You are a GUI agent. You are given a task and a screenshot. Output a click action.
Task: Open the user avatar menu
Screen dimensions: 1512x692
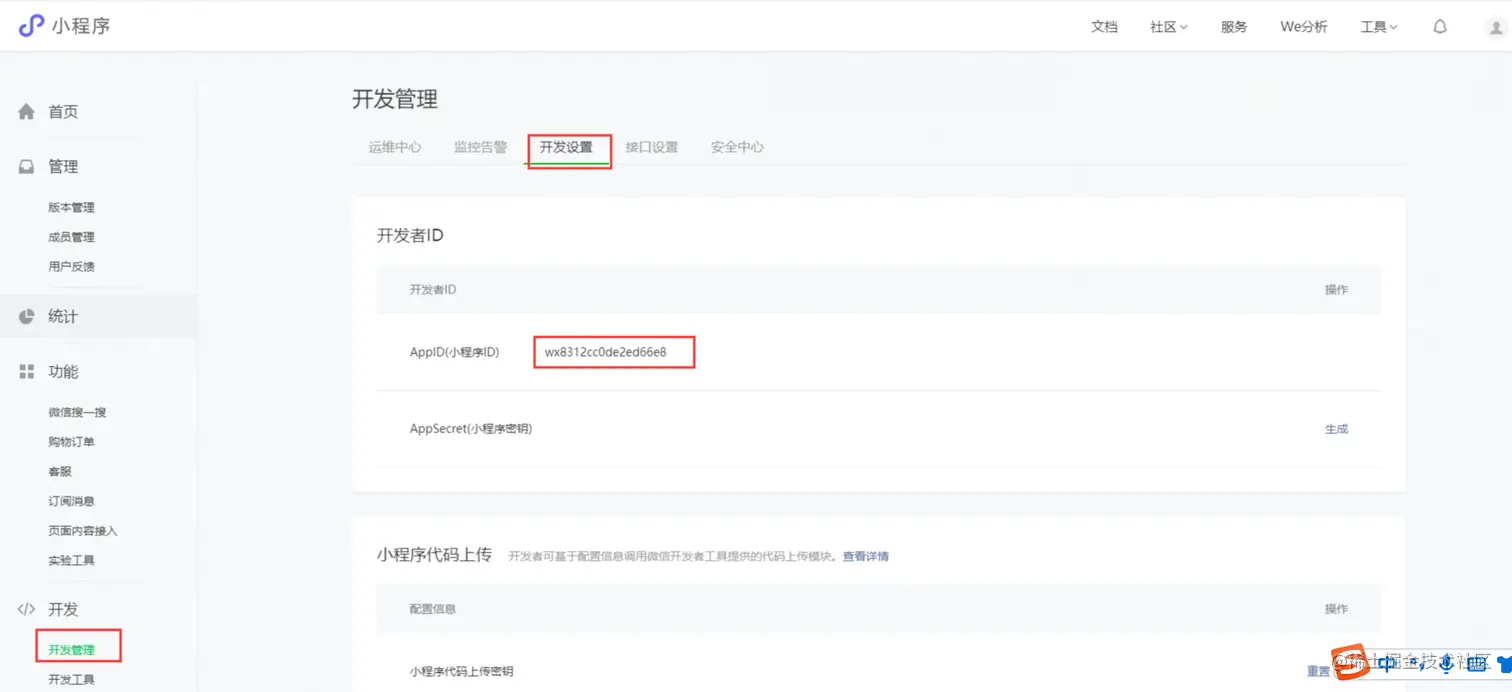tap(1497, 27)
